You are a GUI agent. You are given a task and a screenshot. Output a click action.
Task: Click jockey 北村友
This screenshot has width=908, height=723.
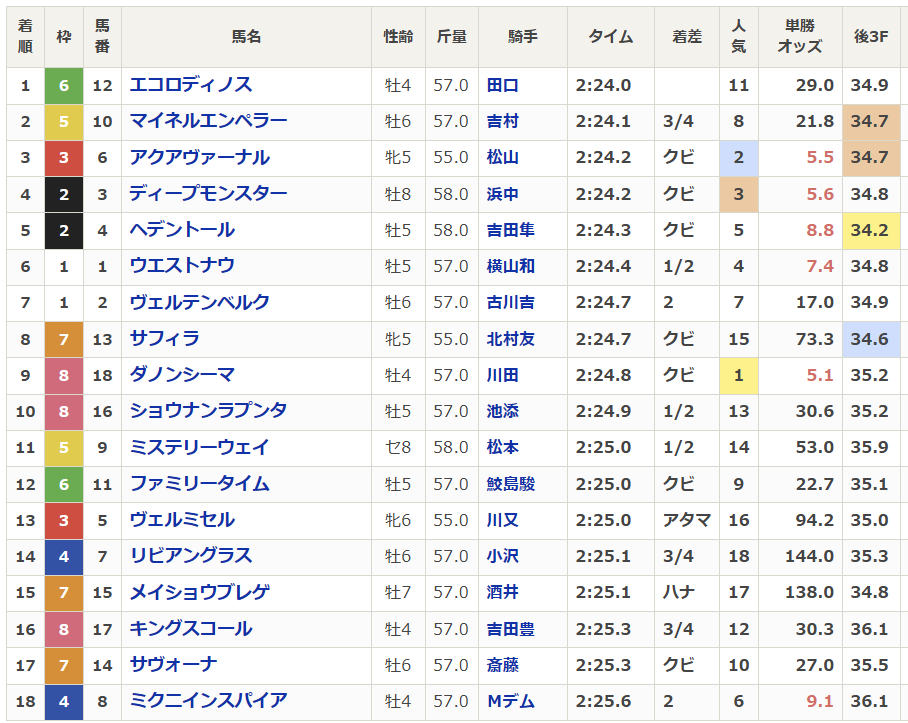tap(511, 339)
